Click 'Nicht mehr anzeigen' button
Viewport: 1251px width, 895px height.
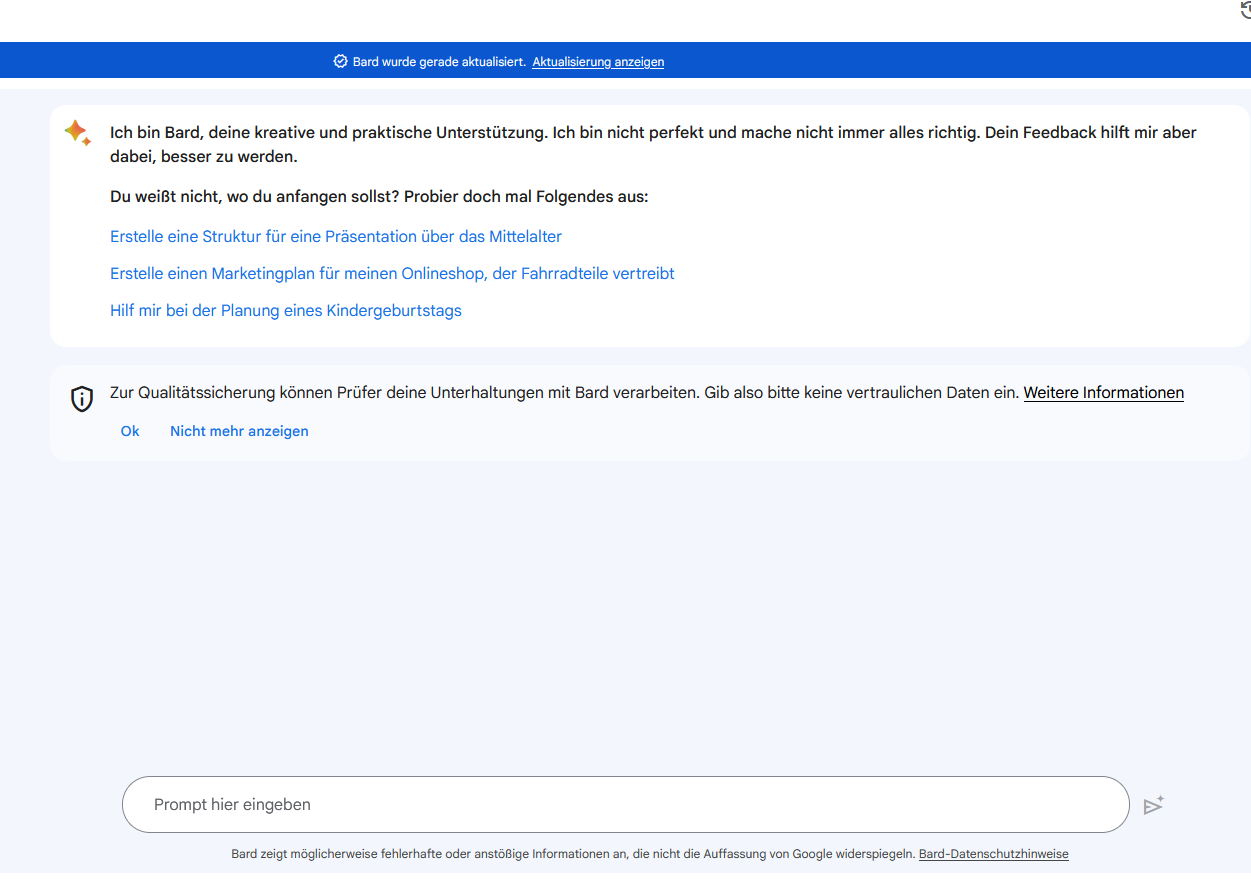[x=239, y=431]
